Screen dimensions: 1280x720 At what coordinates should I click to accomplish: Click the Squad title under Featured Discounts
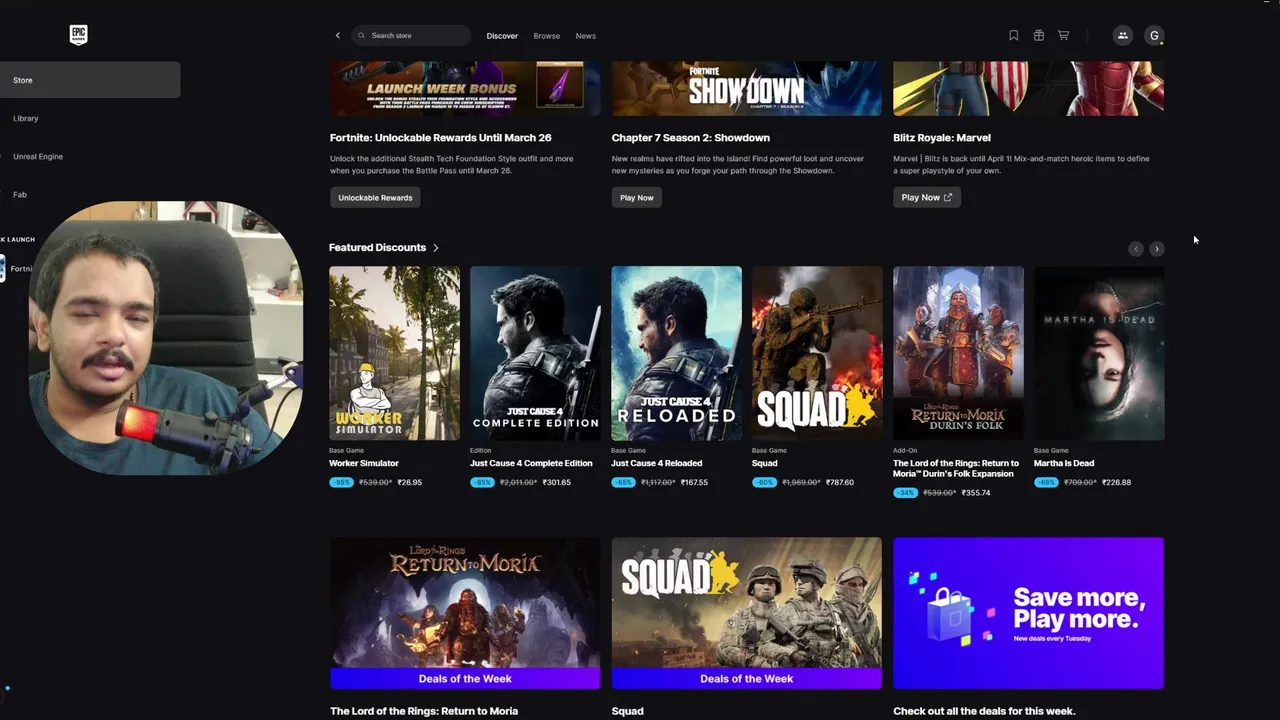pyautogui.click(x=764, y=463)
